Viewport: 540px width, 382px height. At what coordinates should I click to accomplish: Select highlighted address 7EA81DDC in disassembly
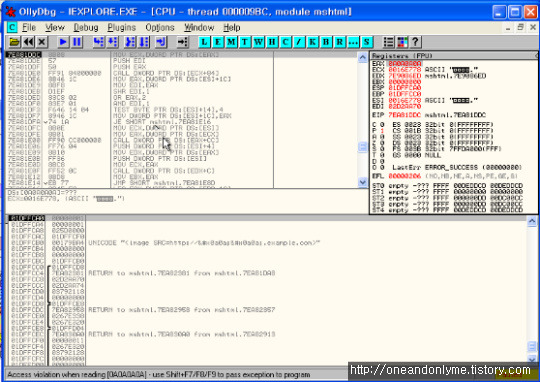click(24, 55)
